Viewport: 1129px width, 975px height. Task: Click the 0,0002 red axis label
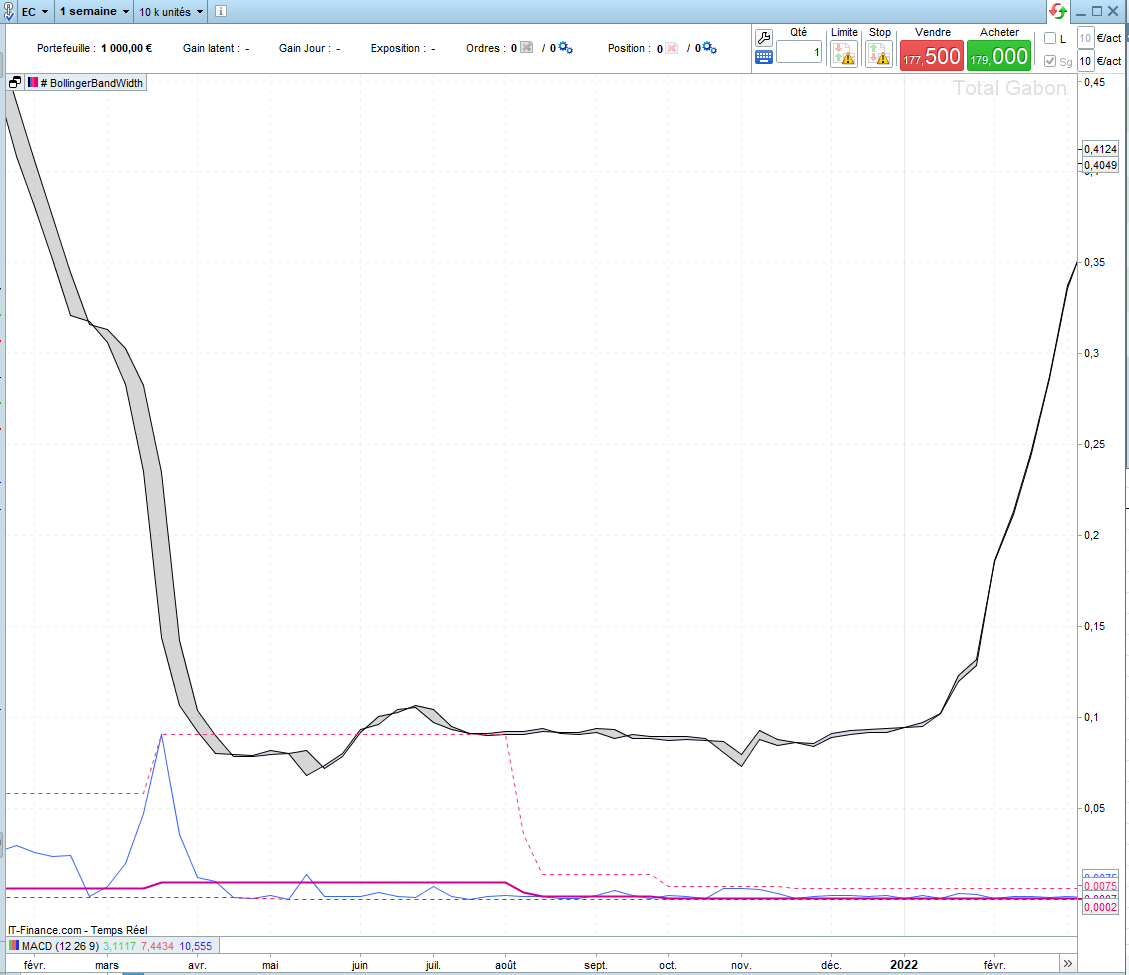(x=1100, y=907)
